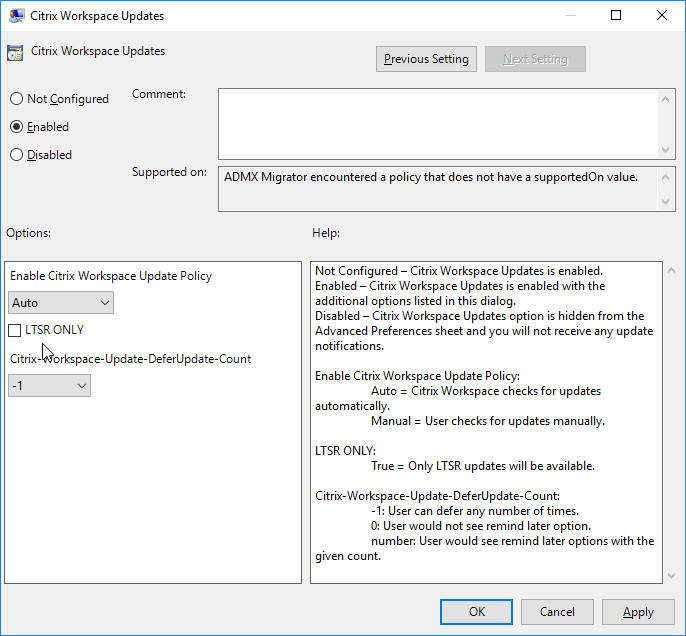
Task: Go to Previous Setting
Action: click(426, 59)
